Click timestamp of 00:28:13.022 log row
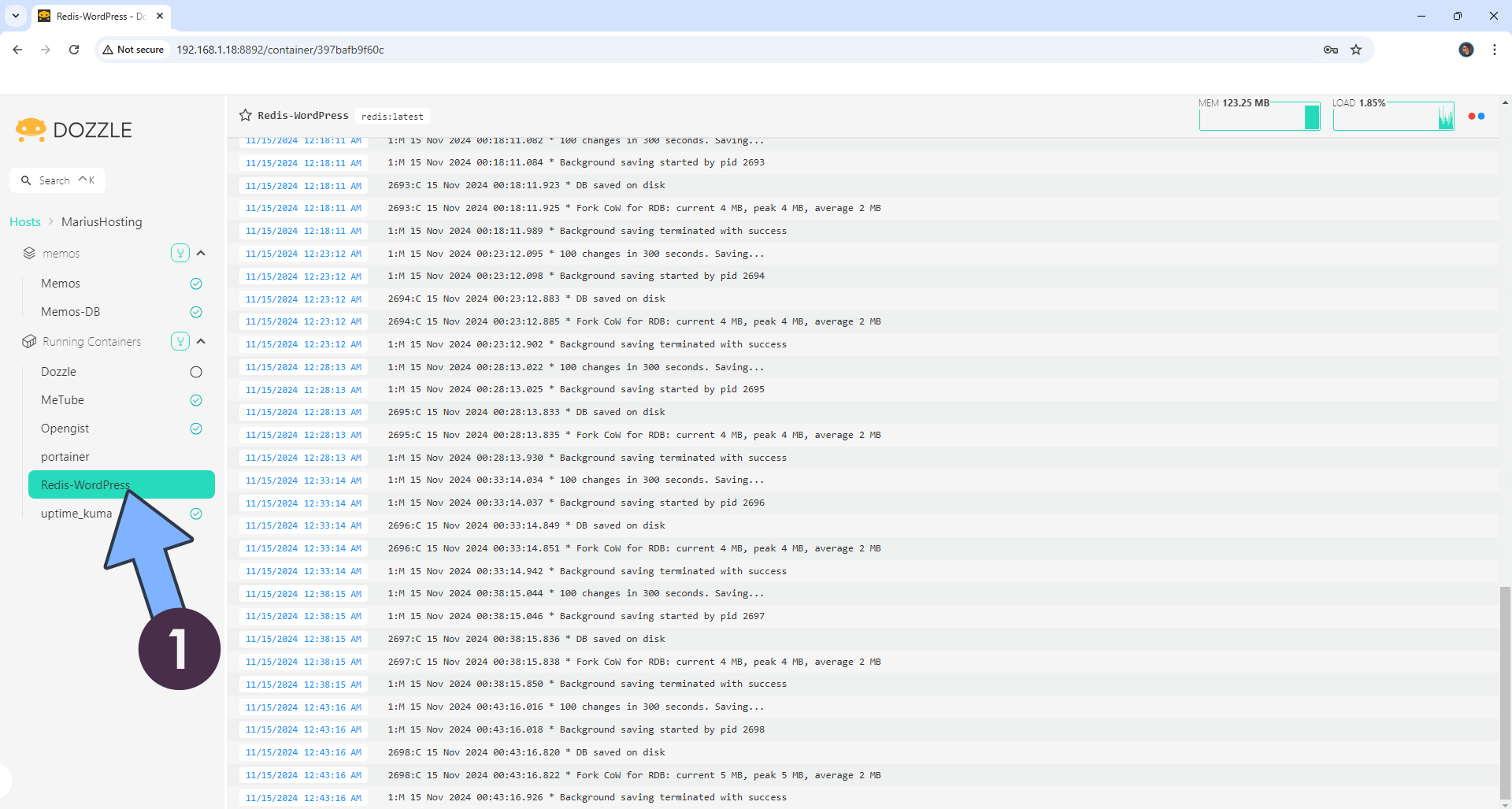Image resolution: width=1512 pixels, height=809 pixels. (x=303, y=367)
